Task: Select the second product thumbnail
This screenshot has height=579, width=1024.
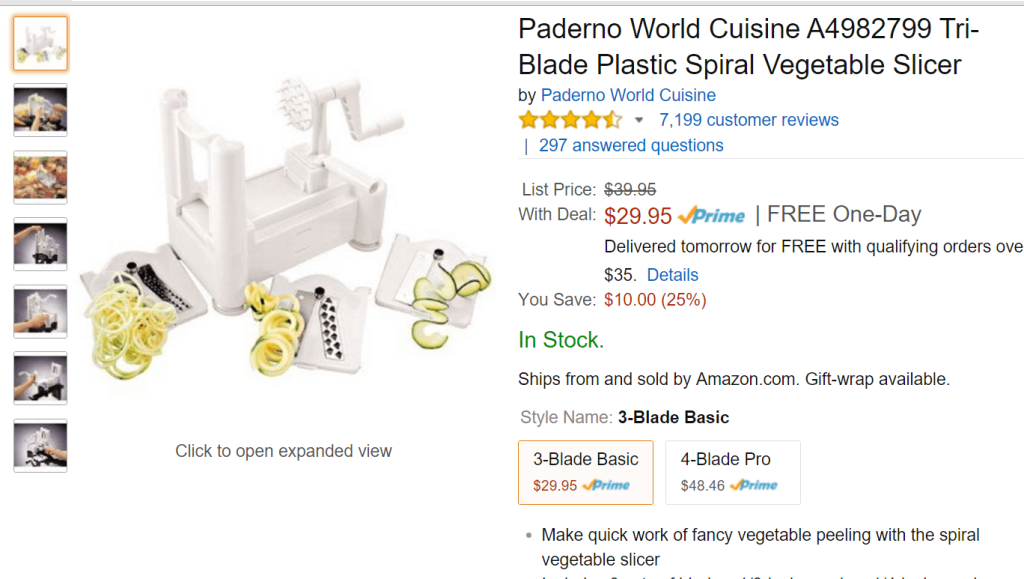Action: [40, 110]
